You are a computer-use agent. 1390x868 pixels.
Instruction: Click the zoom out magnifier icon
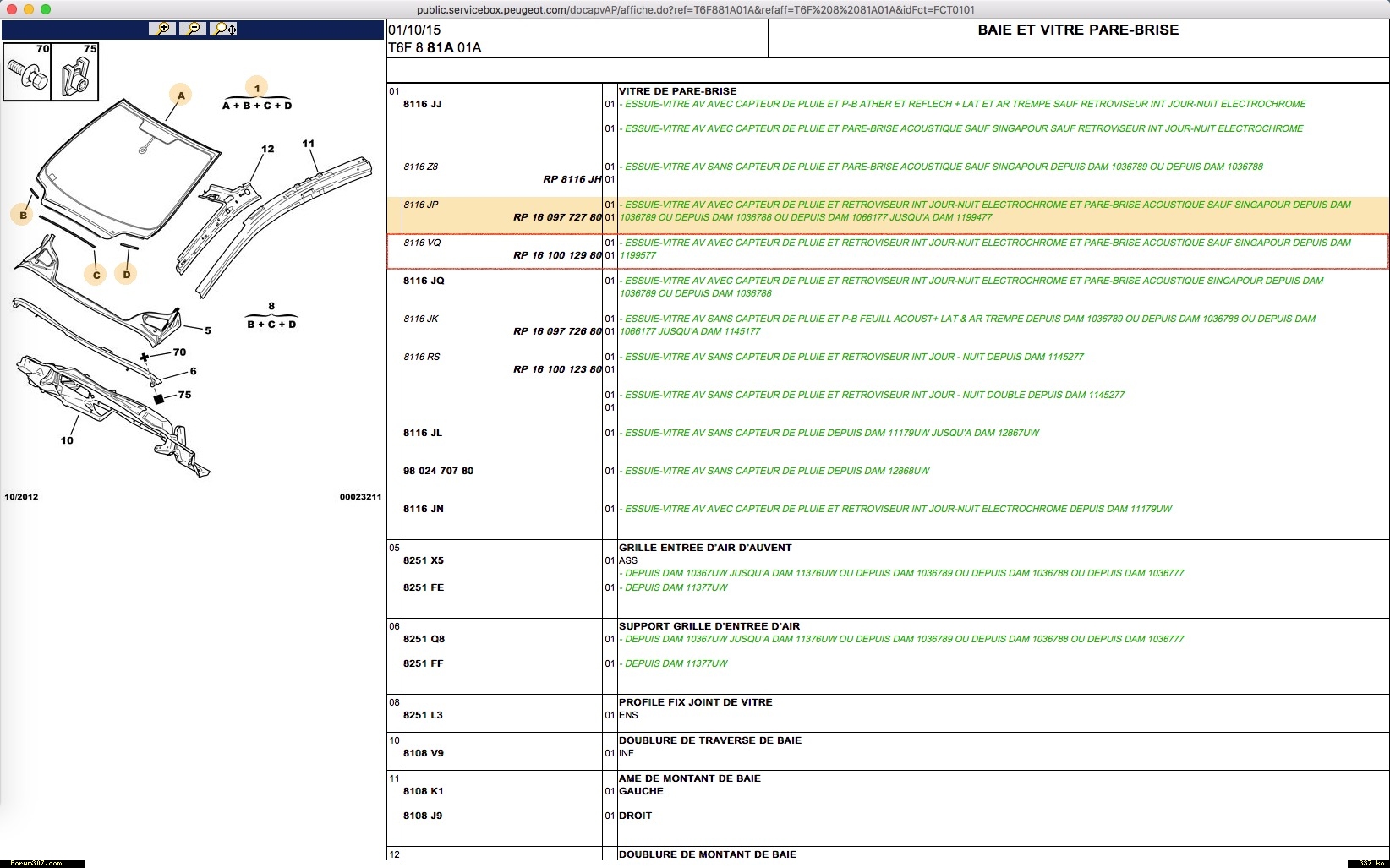coord(194,29)
